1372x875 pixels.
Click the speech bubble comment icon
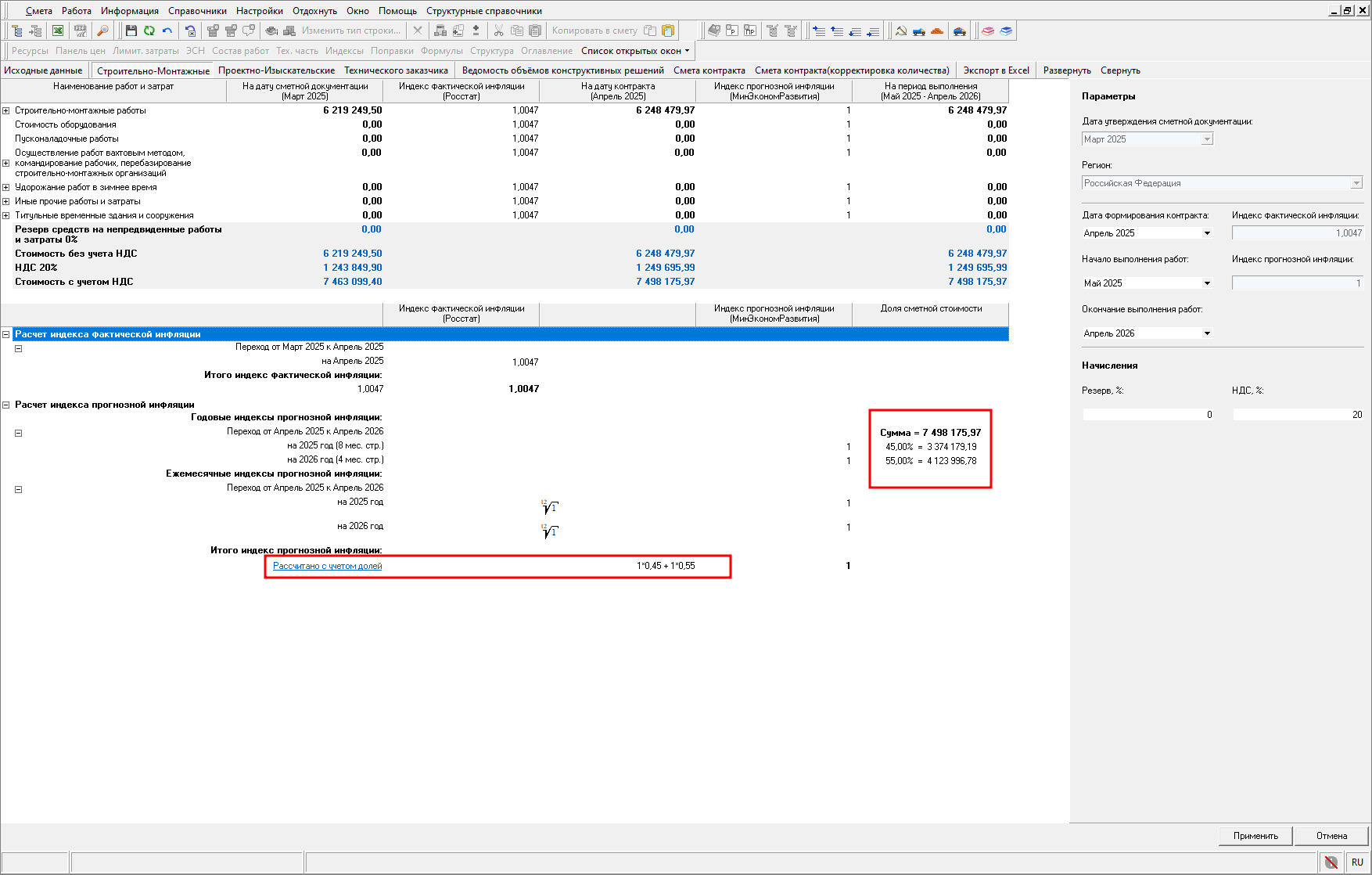click(249, 31)
